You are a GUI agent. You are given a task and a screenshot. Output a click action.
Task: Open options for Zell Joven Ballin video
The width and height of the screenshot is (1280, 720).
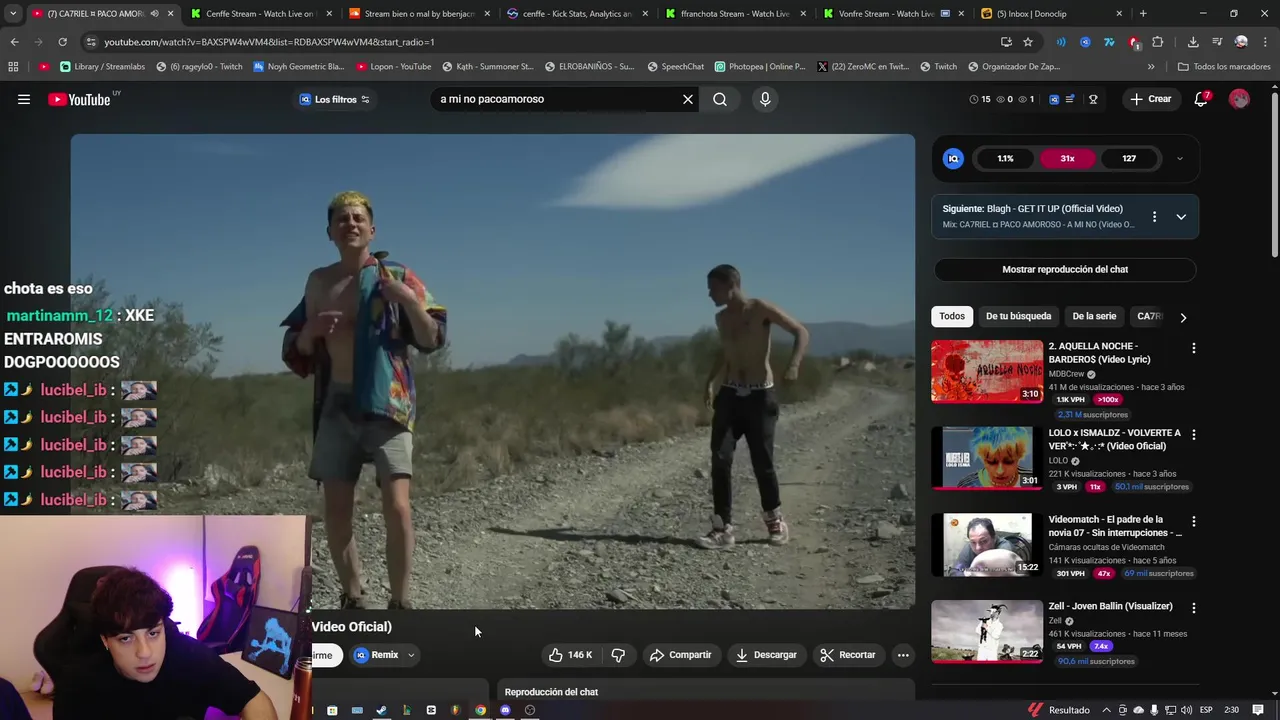point(1193,608)
